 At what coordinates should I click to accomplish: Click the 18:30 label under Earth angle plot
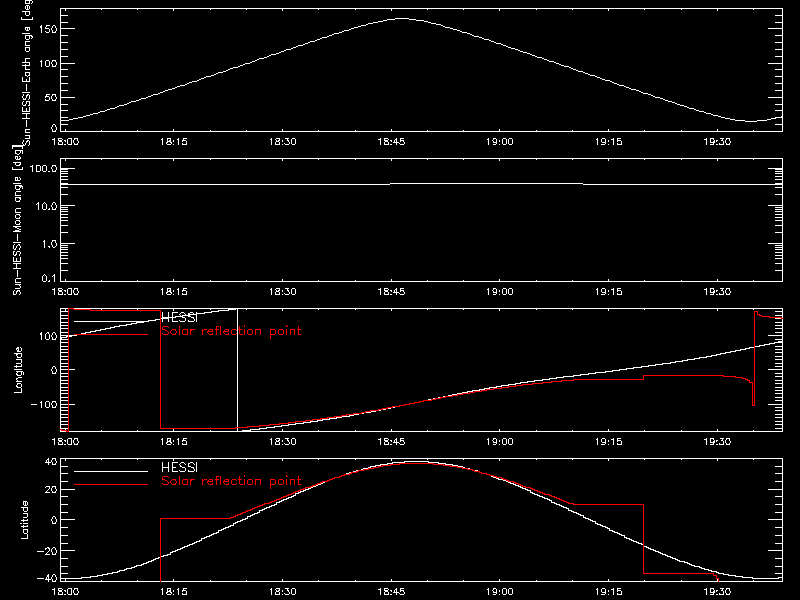[x=283, y=142]
